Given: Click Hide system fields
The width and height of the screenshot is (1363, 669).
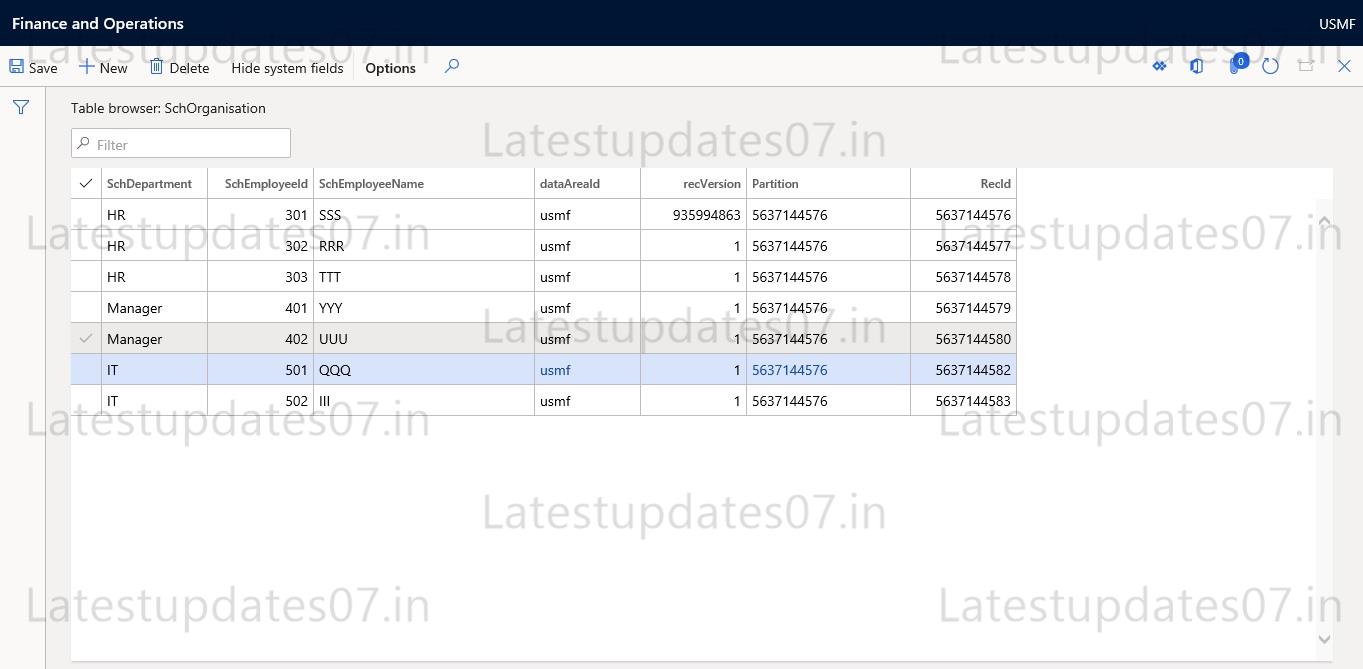Looking at the screenshot, I should tap(287, 67).
